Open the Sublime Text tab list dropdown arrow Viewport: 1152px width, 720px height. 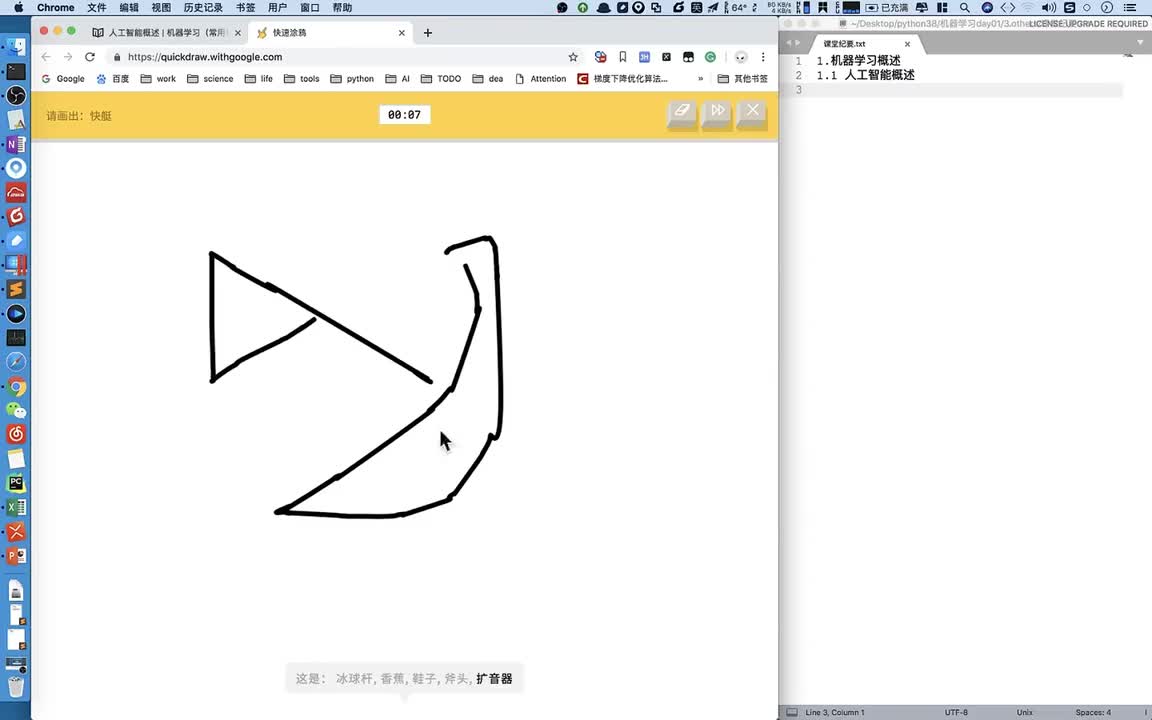coord(1141,43)
